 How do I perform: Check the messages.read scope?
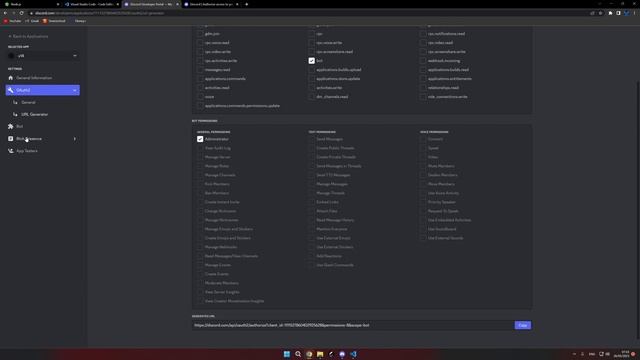click(x=200, y=70)
